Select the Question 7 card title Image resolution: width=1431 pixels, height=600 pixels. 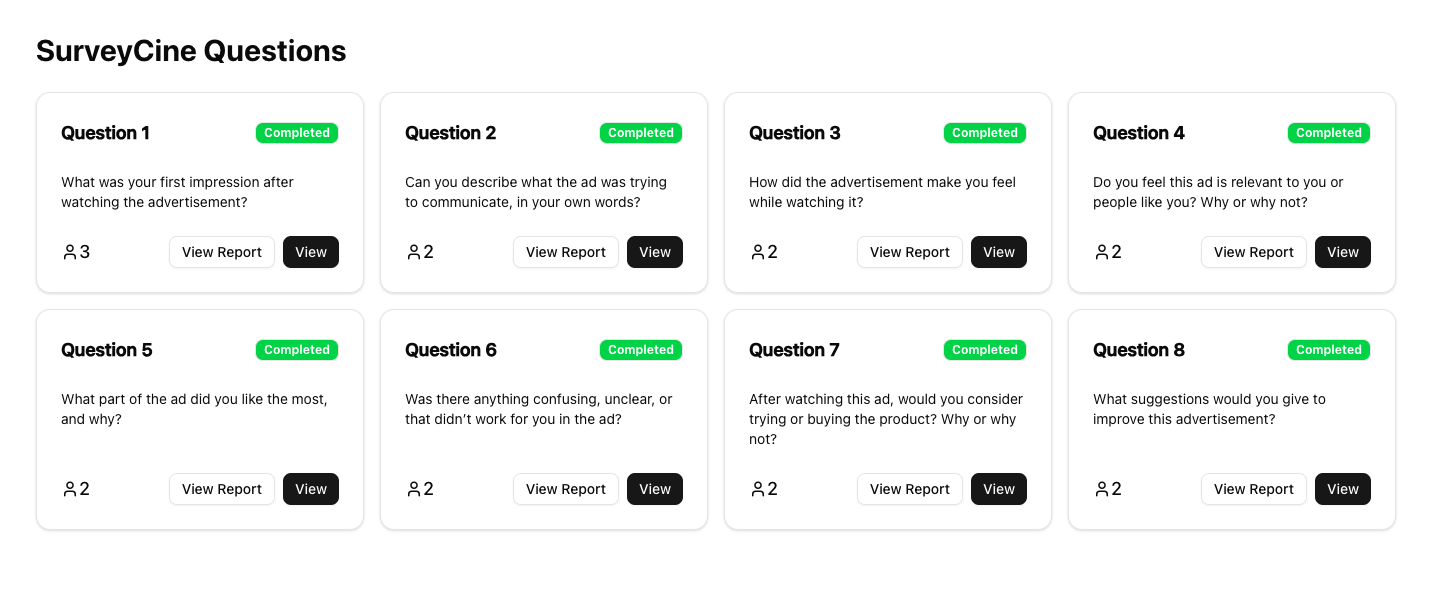(794, 350)
